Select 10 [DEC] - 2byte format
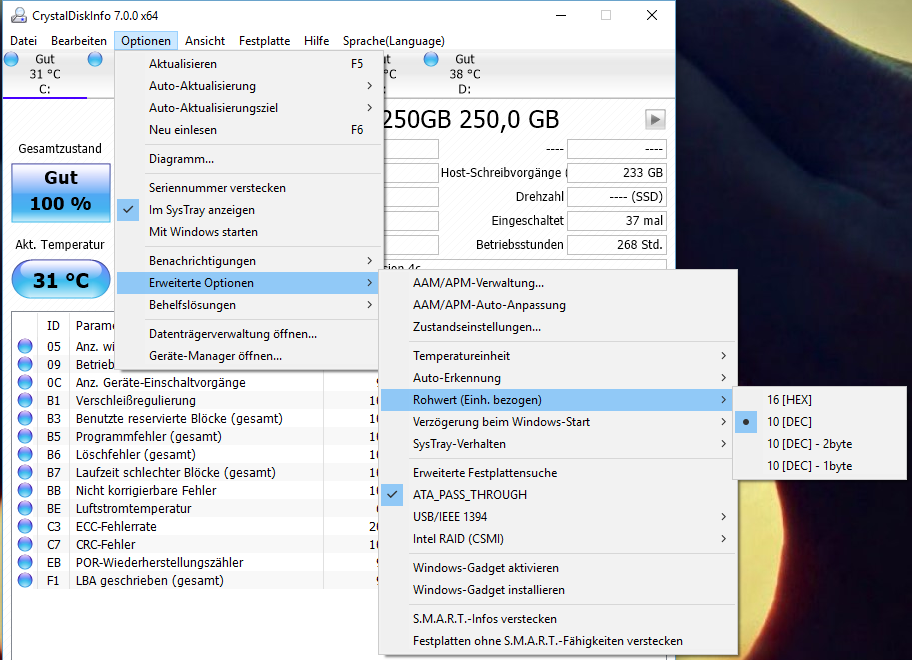The image size is (912, 660). 820,444
